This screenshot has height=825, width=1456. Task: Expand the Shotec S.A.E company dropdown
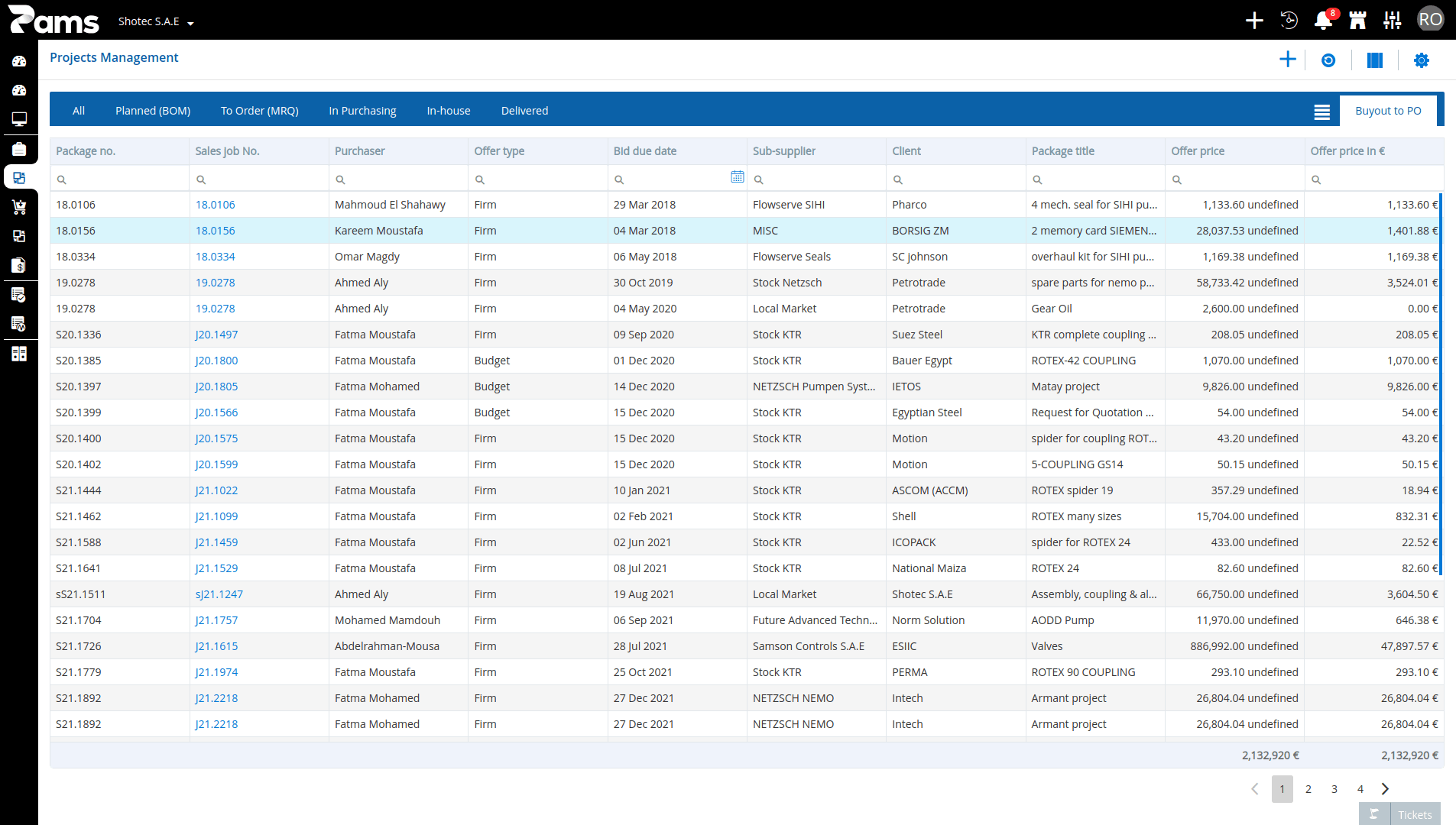click(x=156, y=21)
